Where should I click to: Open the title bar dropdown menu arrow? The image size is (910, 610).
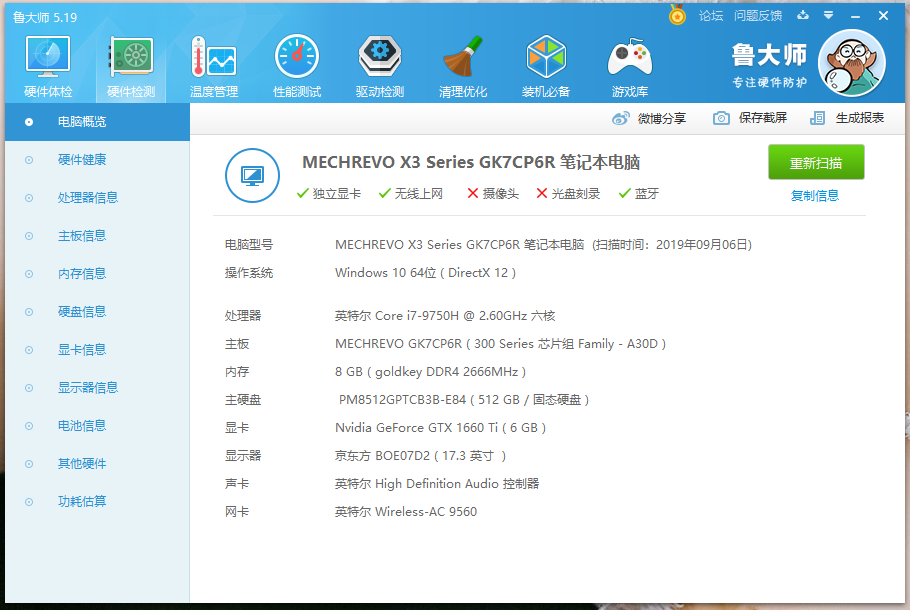click(829, 16)
